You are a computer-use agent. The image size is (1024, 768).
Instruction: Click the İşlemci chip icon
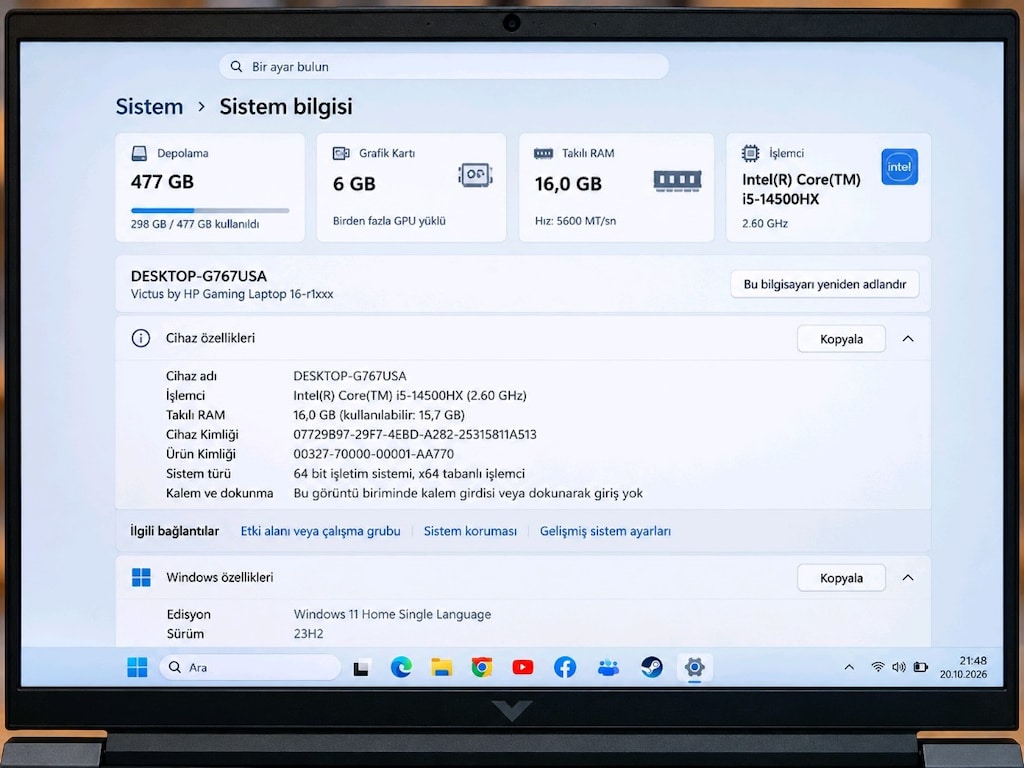750,153
